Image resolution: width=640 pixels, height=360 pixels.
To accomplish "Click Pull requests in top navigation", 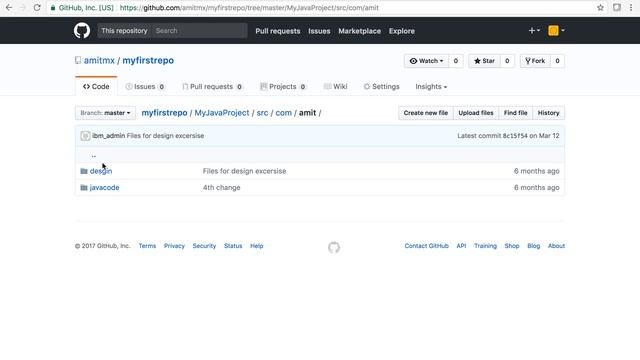I will click(278, 31).
